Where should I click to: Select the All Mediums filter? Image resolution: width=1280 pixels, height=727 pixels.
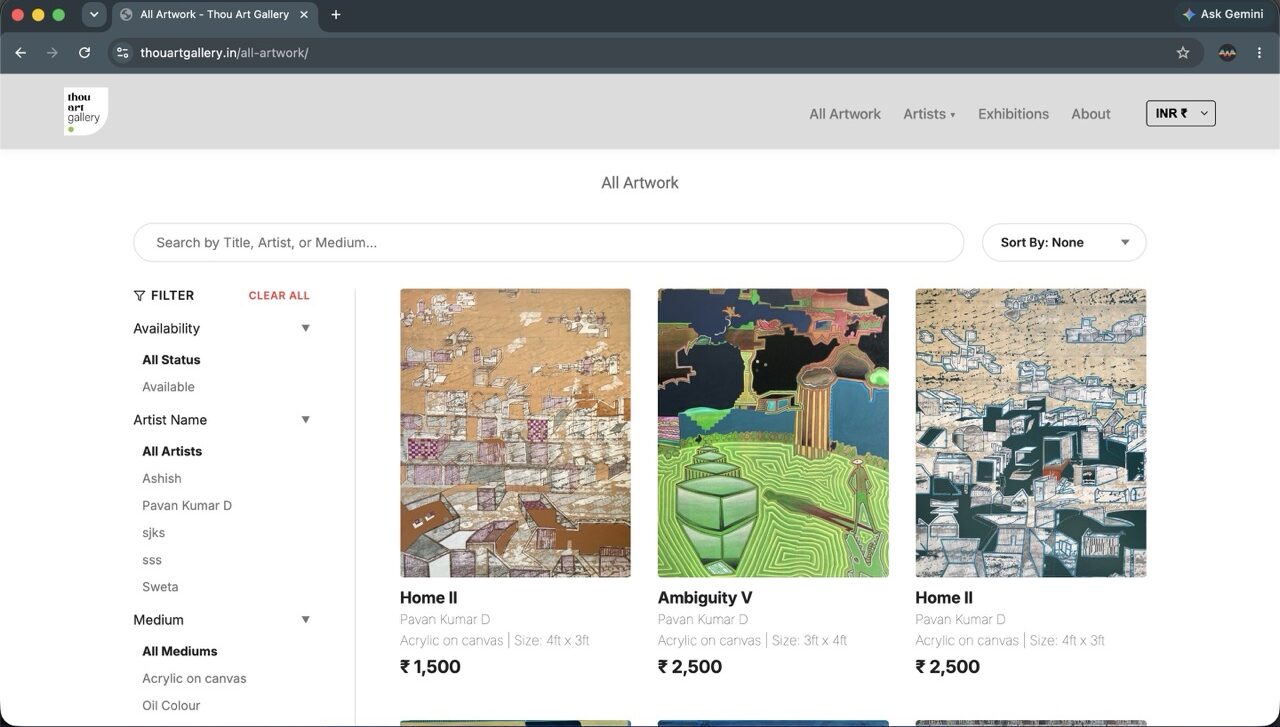(180, 651)
